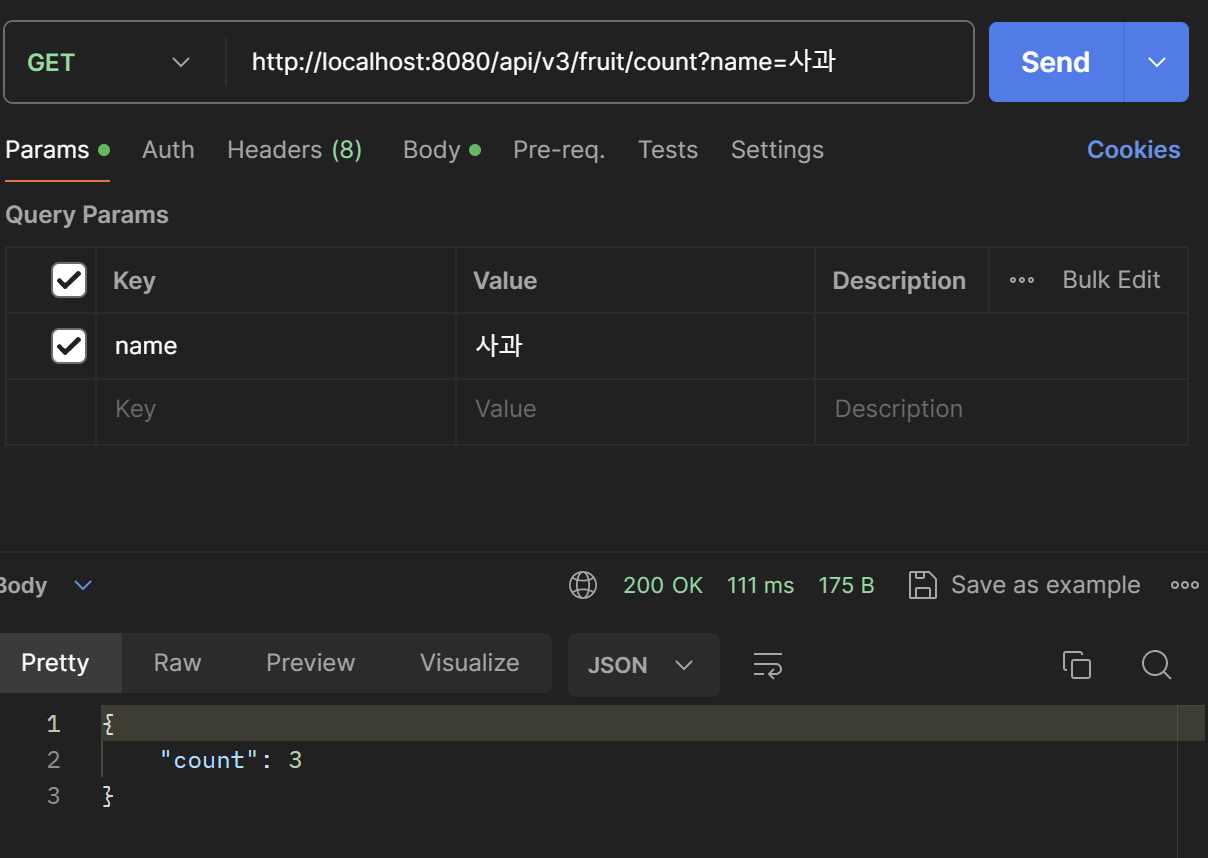Open the JSON format dropdown

pyautogui.click(x=643, y=665)
